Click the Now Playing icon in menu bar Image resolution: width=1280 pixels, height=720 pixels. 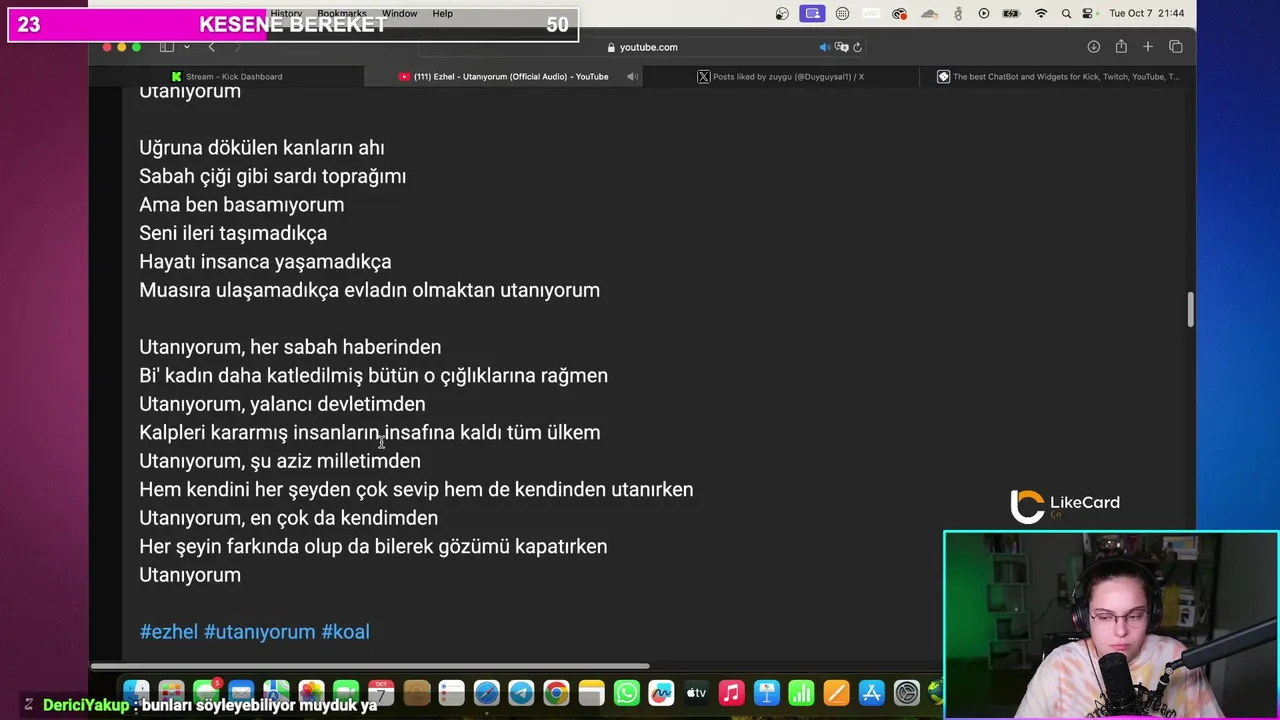coord(984,13)
